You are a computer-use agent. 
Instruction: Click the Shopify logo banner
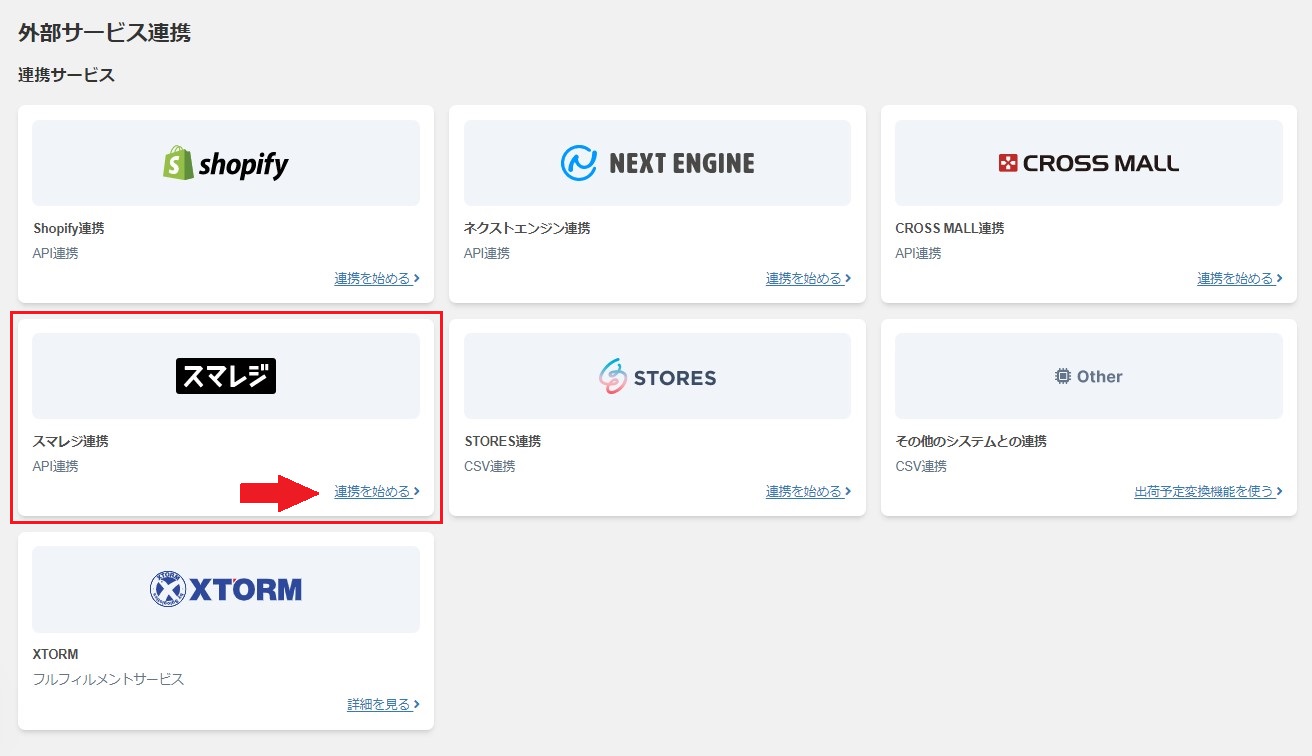pyautogui.click(x=226, y=163)
